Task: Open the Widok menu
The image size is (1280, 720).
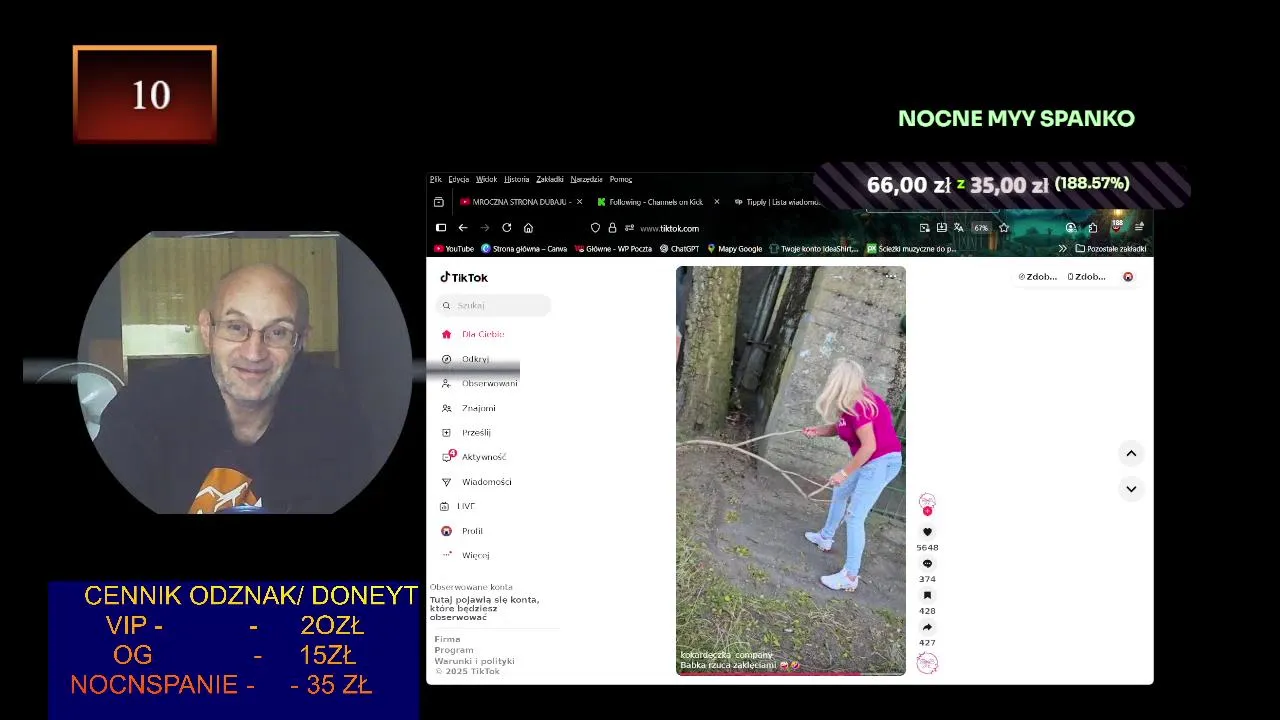Action: tap(486, 179)
